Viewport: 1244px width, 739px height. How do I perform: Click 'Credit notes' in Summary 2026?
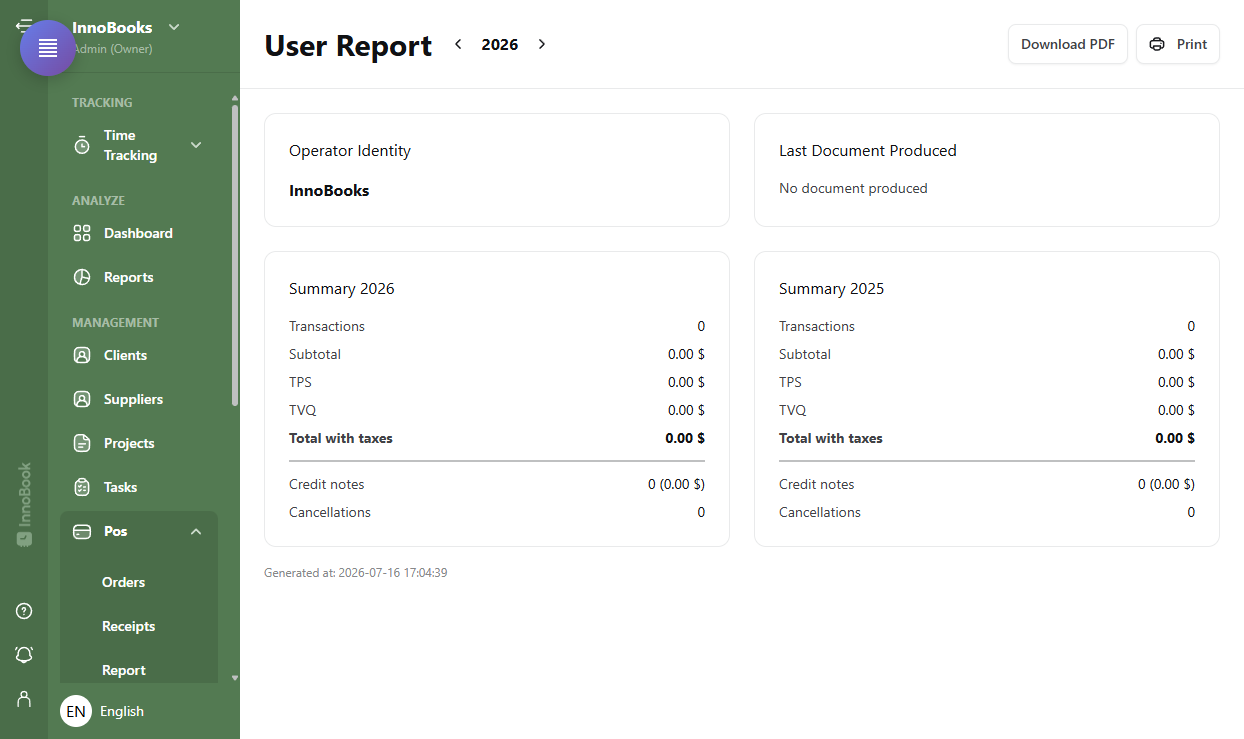(x=327, y=484)
